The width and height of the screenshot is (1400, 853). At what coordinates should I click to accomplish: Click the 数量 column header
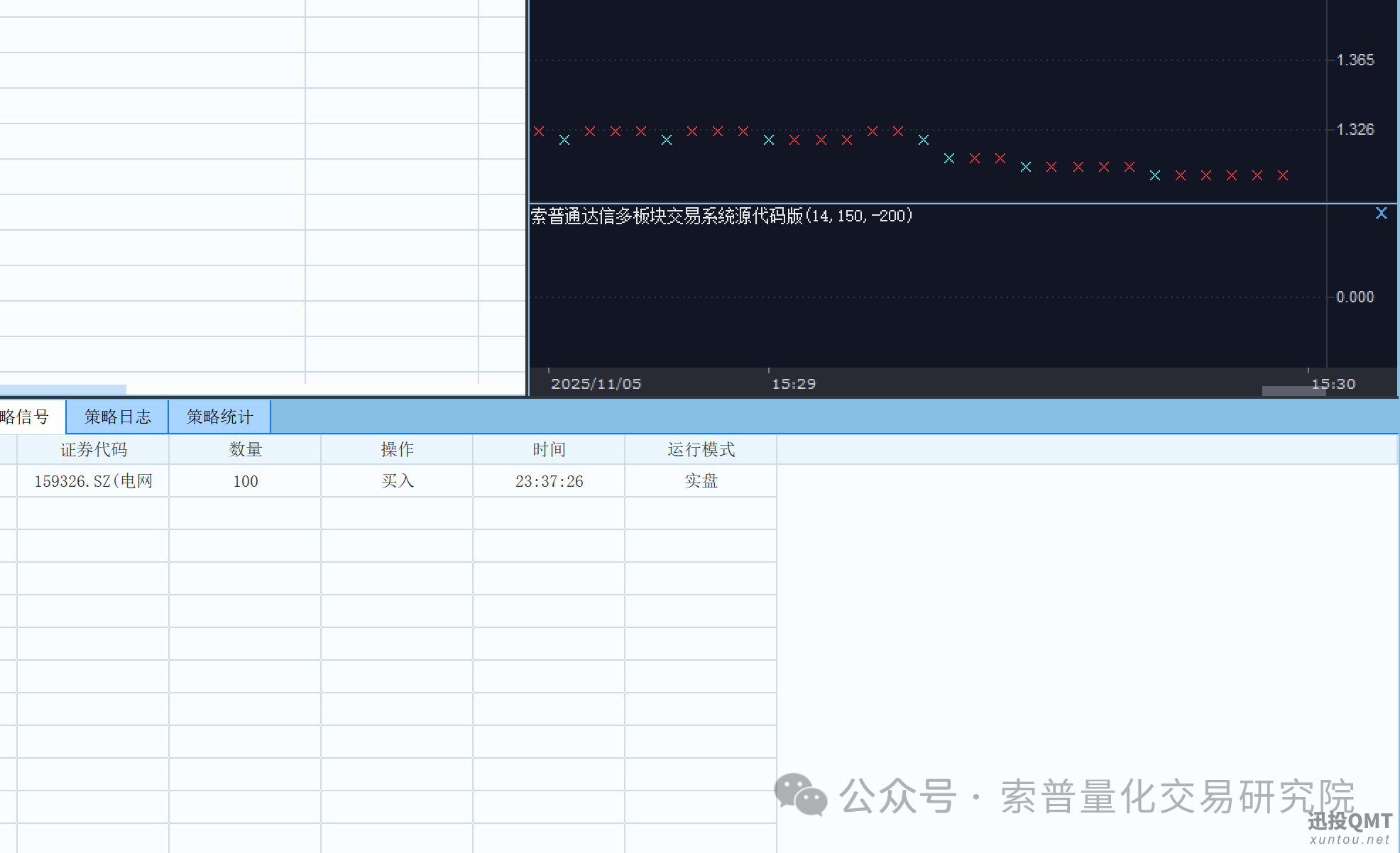click(245, 448)
